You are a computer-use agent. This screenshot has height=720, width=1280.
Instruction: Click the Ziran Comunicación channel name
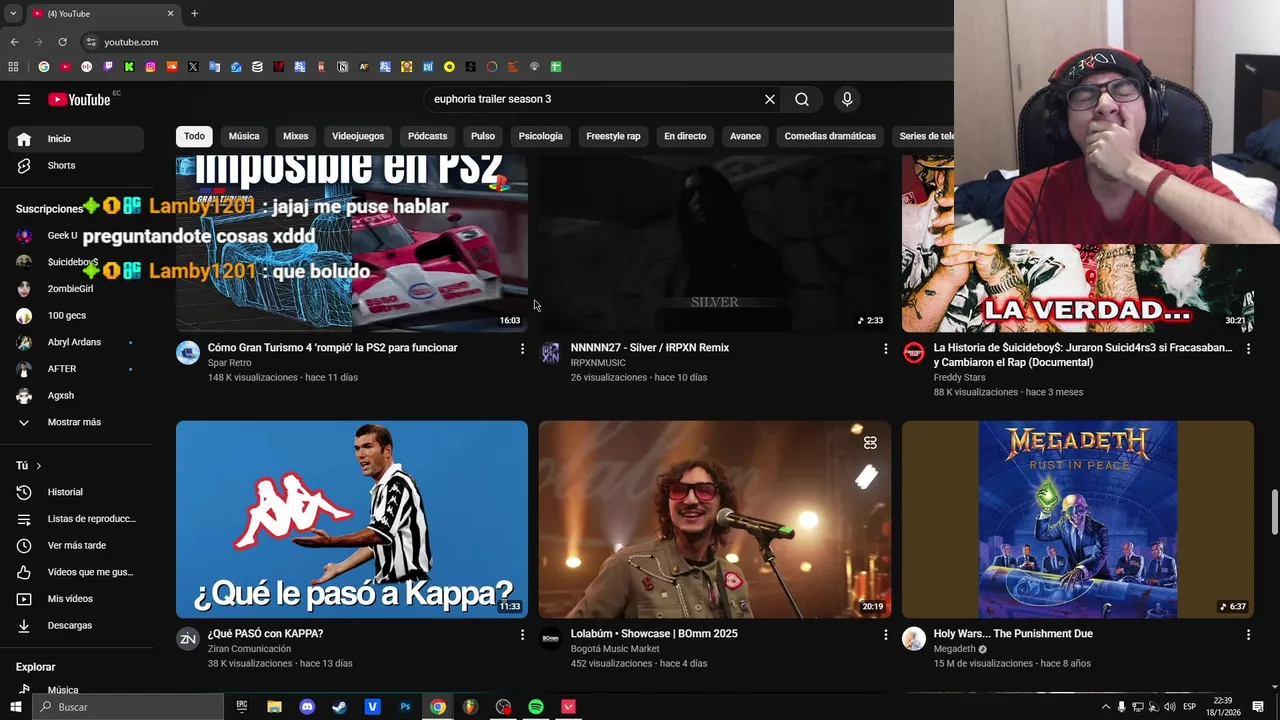tap(249, 649)
